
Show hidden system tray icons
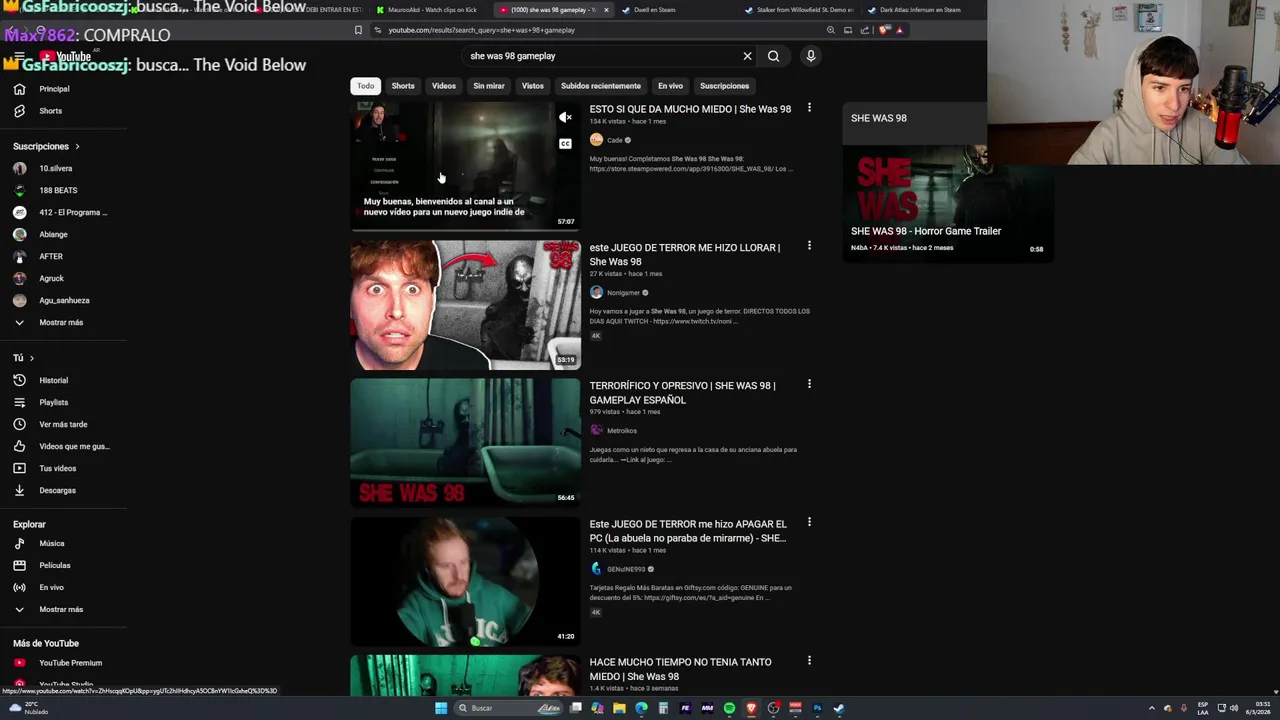(x=1152, y=708)
